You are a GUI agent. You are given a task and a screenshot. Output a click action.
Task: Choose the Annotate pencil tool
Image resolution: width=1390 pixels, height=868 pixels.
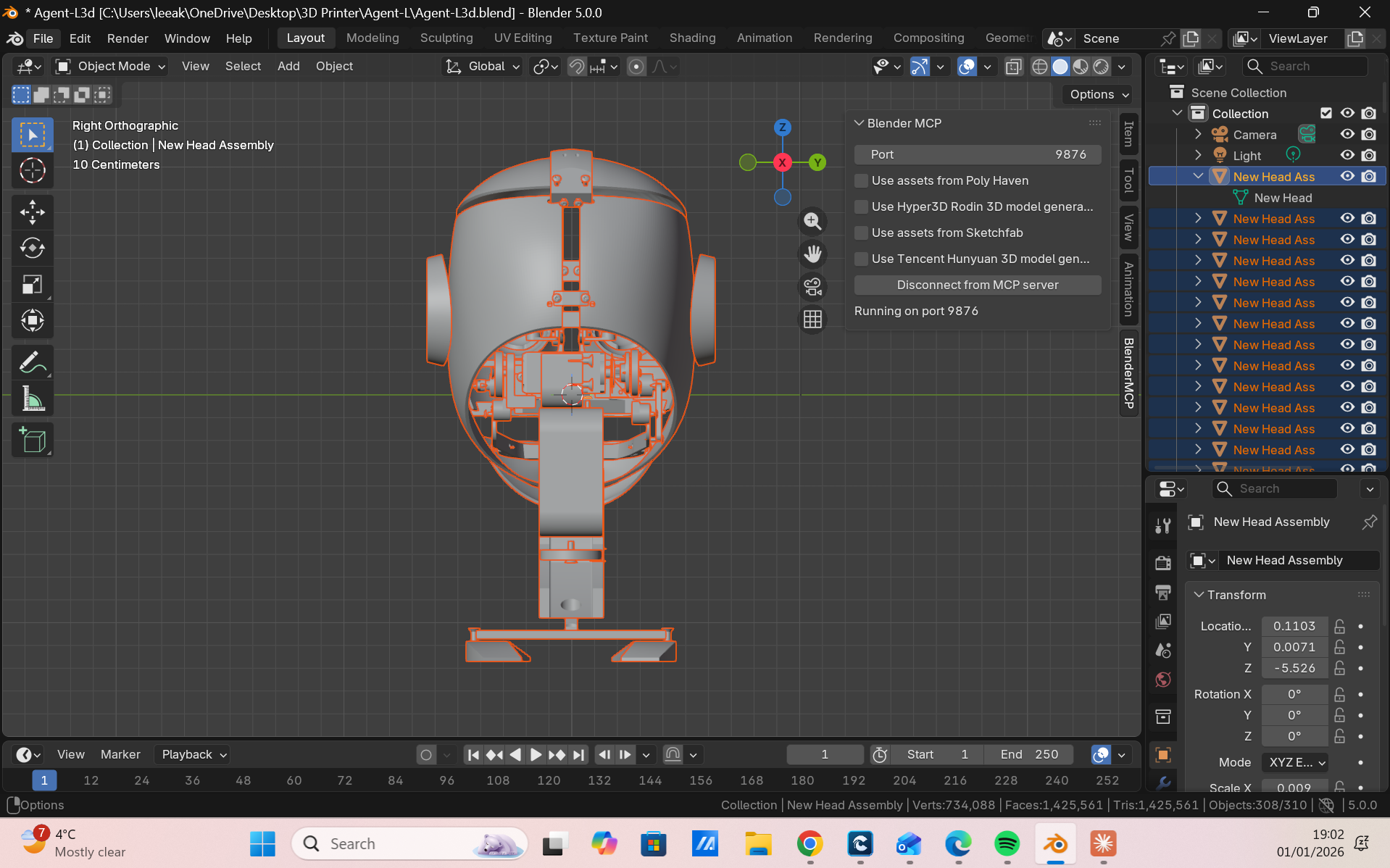pyautogui.click(x=32, y=362)
